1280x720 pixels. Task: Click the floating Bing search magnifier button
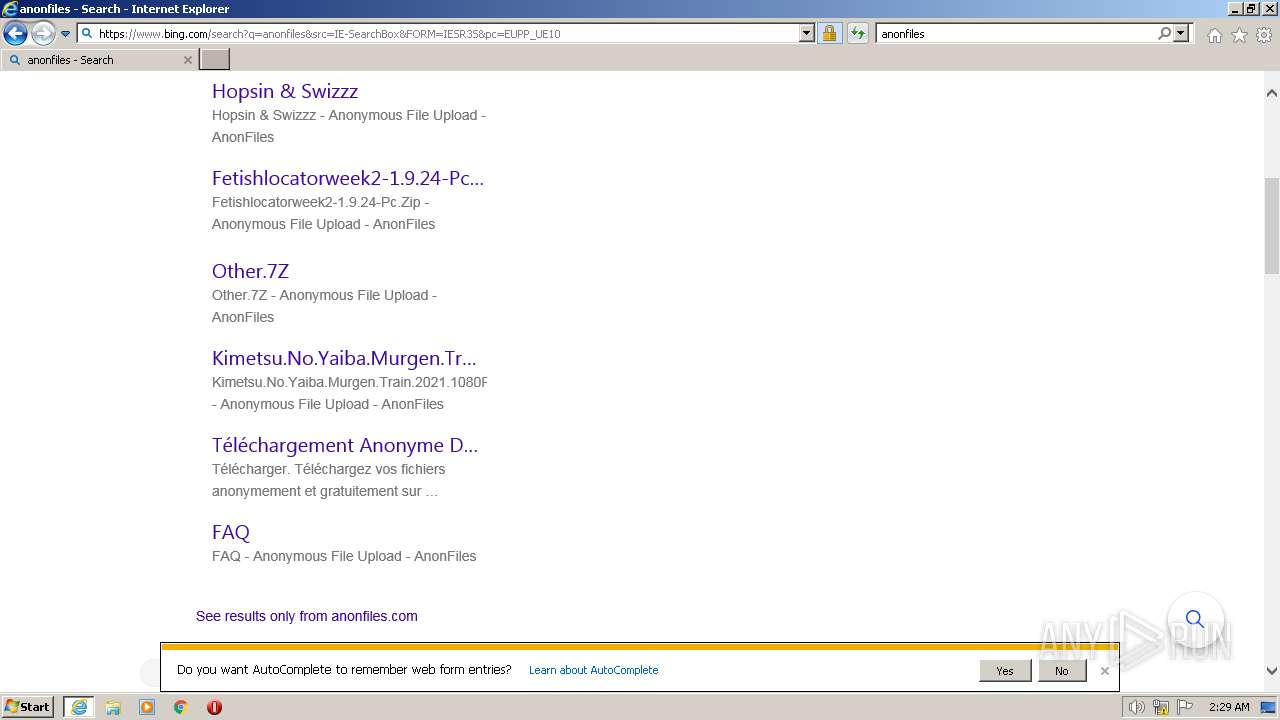[x=1195, y=619]
